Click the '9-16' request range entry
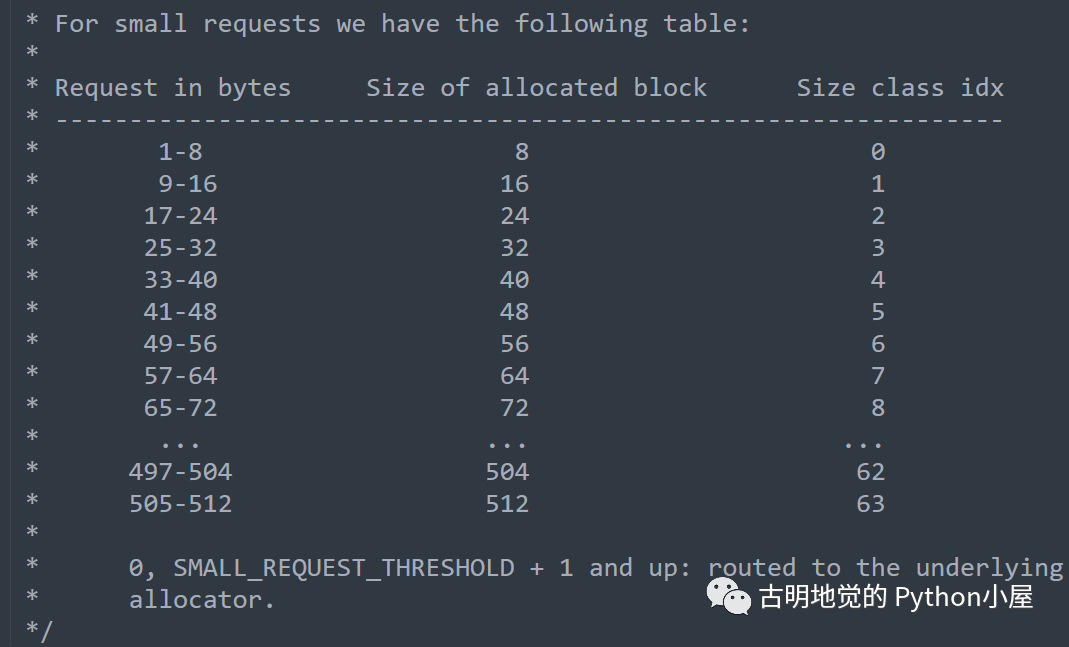 (187, 184)
